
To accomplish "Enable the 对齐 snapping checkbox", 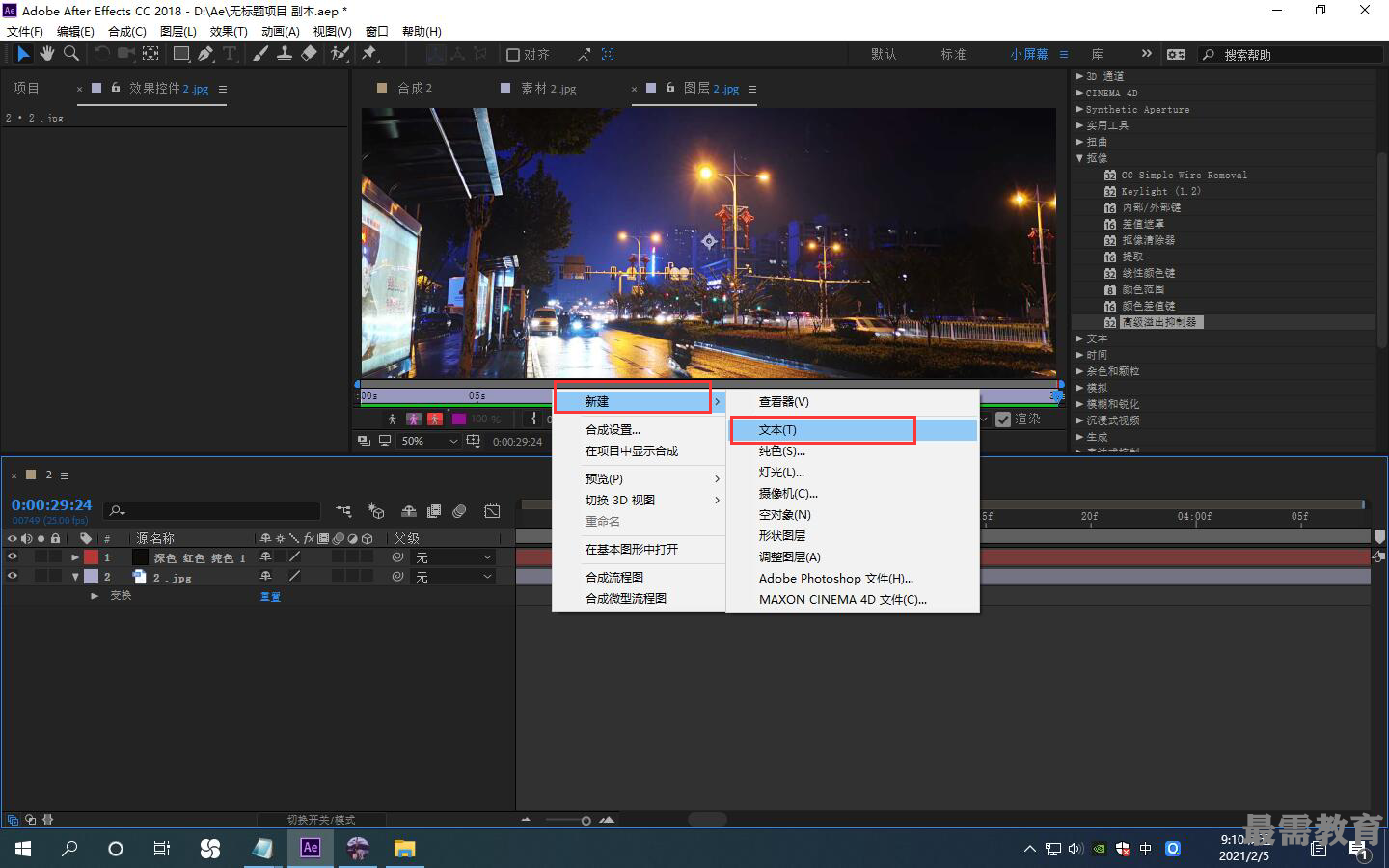I will (513, 55).
